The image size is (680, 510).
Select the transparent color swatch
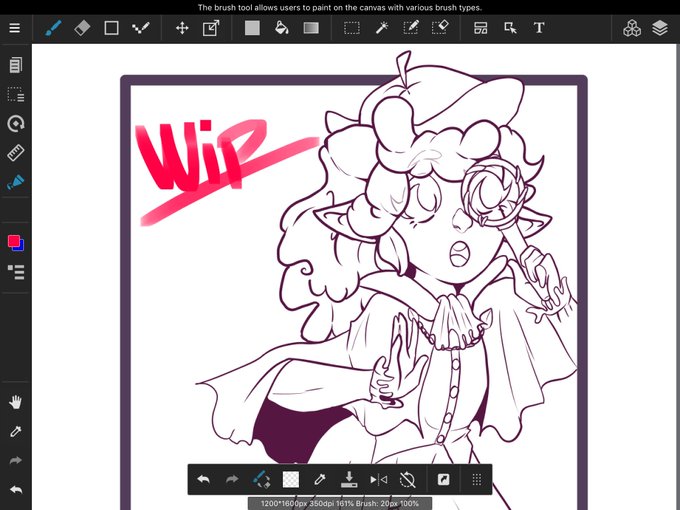(x=291, y=480)
